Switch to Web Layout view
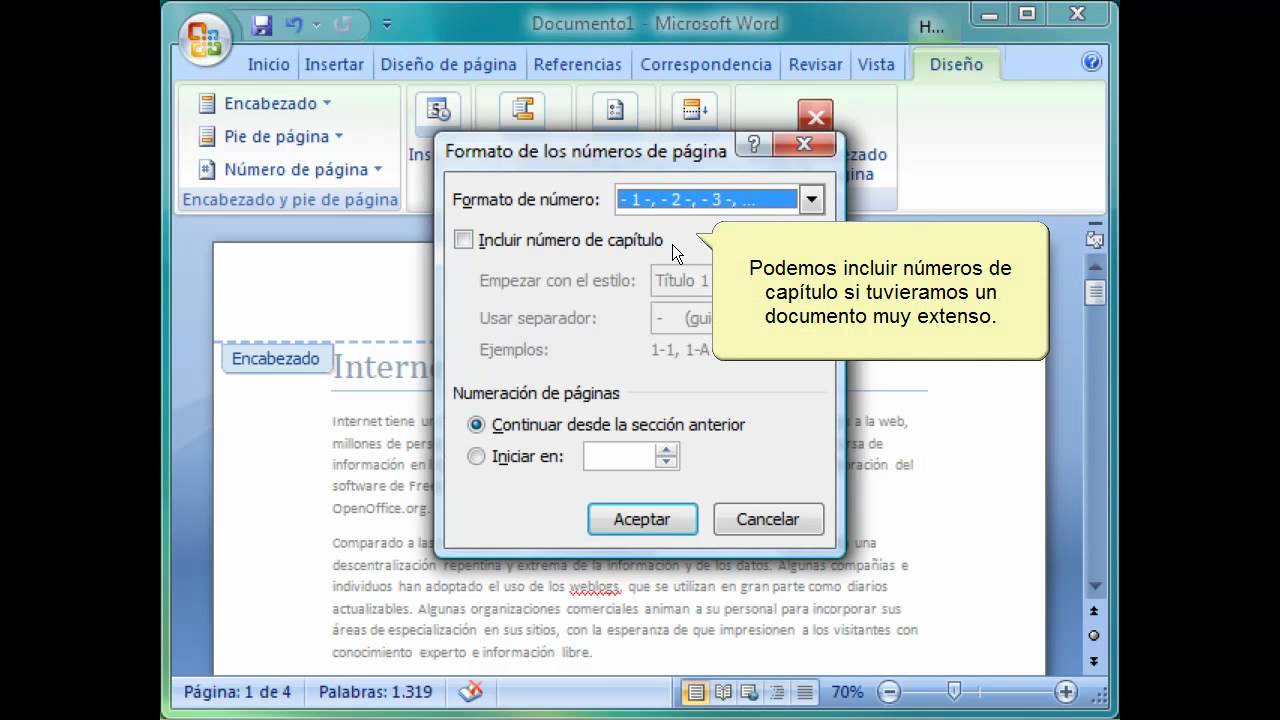 tap(750, 691)
